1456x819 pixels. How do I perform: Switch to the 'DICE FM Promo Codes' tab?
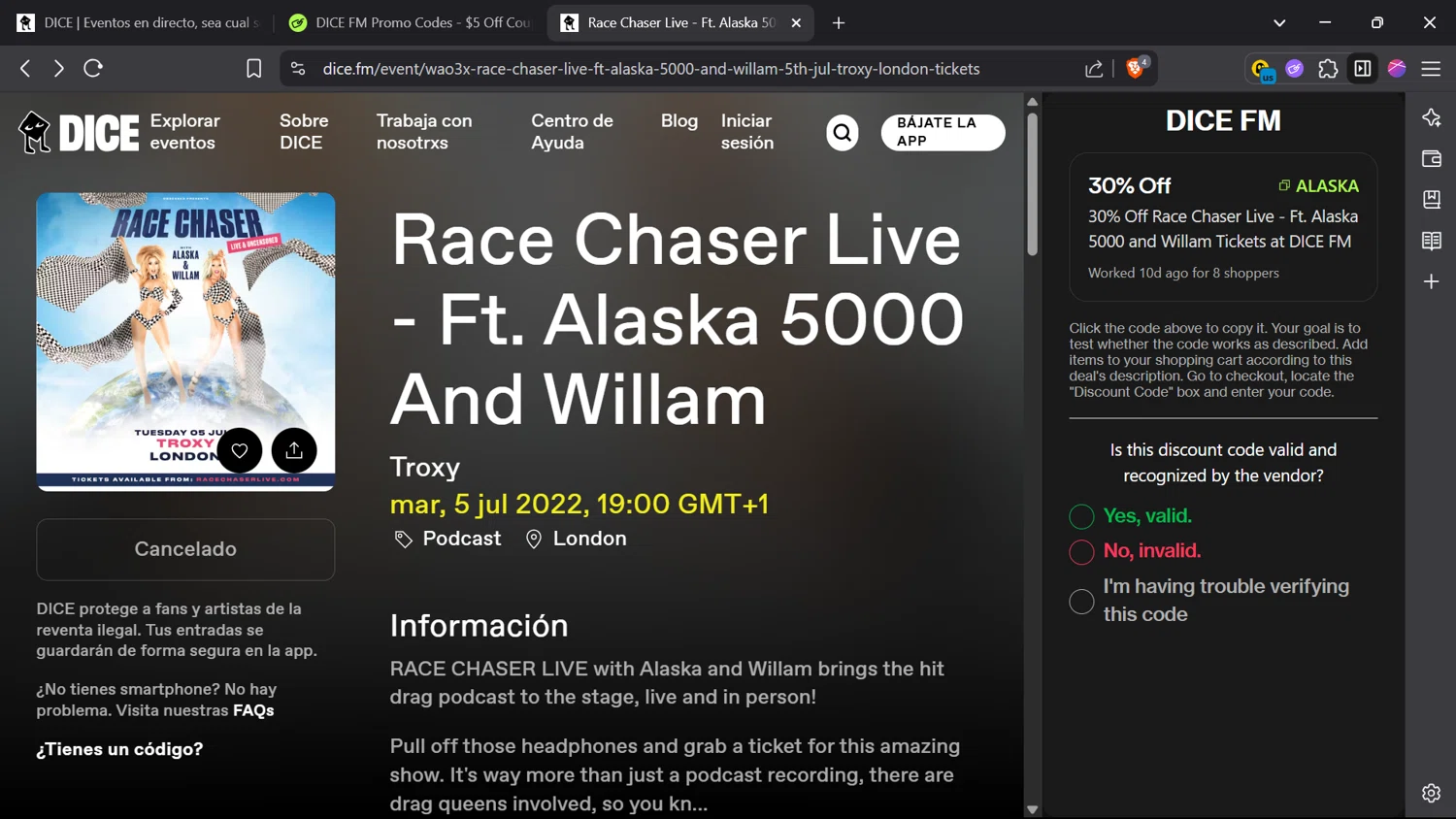[410, 22]
